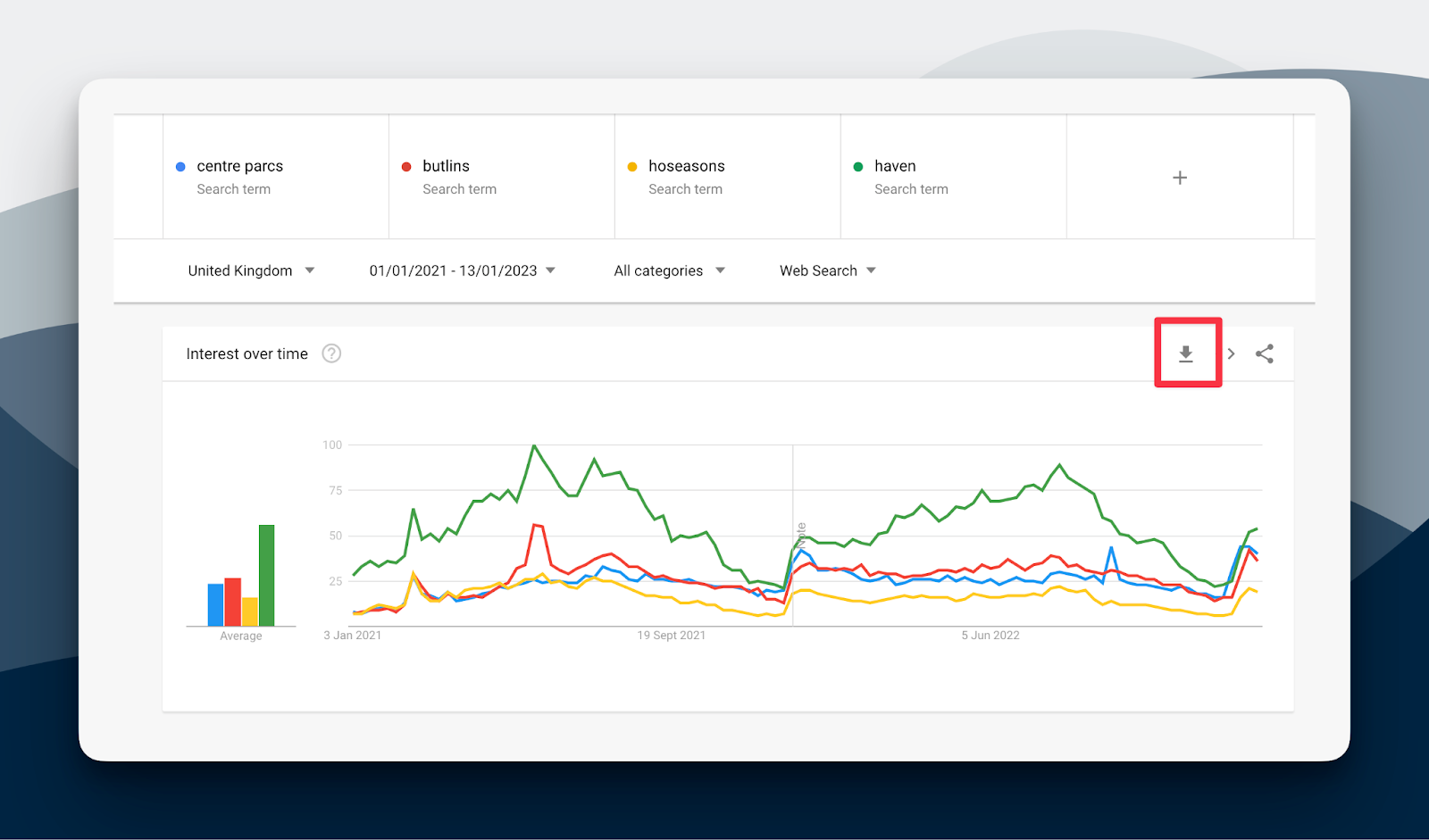This screenshot has height=840, width=1429.
Task: Click the 5 Jun 2022 axis label
Action: (990, 636)
